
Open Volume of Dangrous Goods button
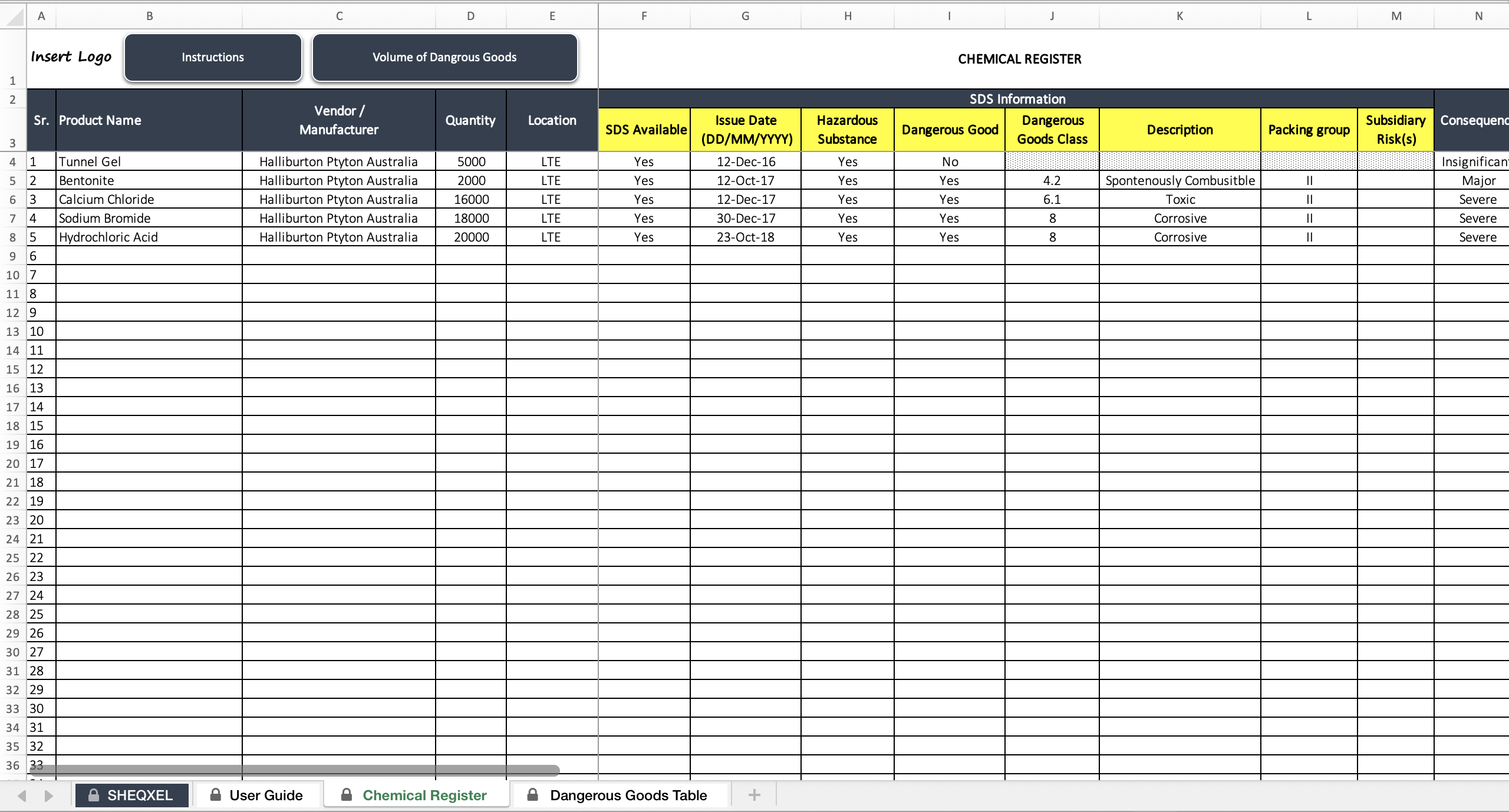click(x=444, y=57)
